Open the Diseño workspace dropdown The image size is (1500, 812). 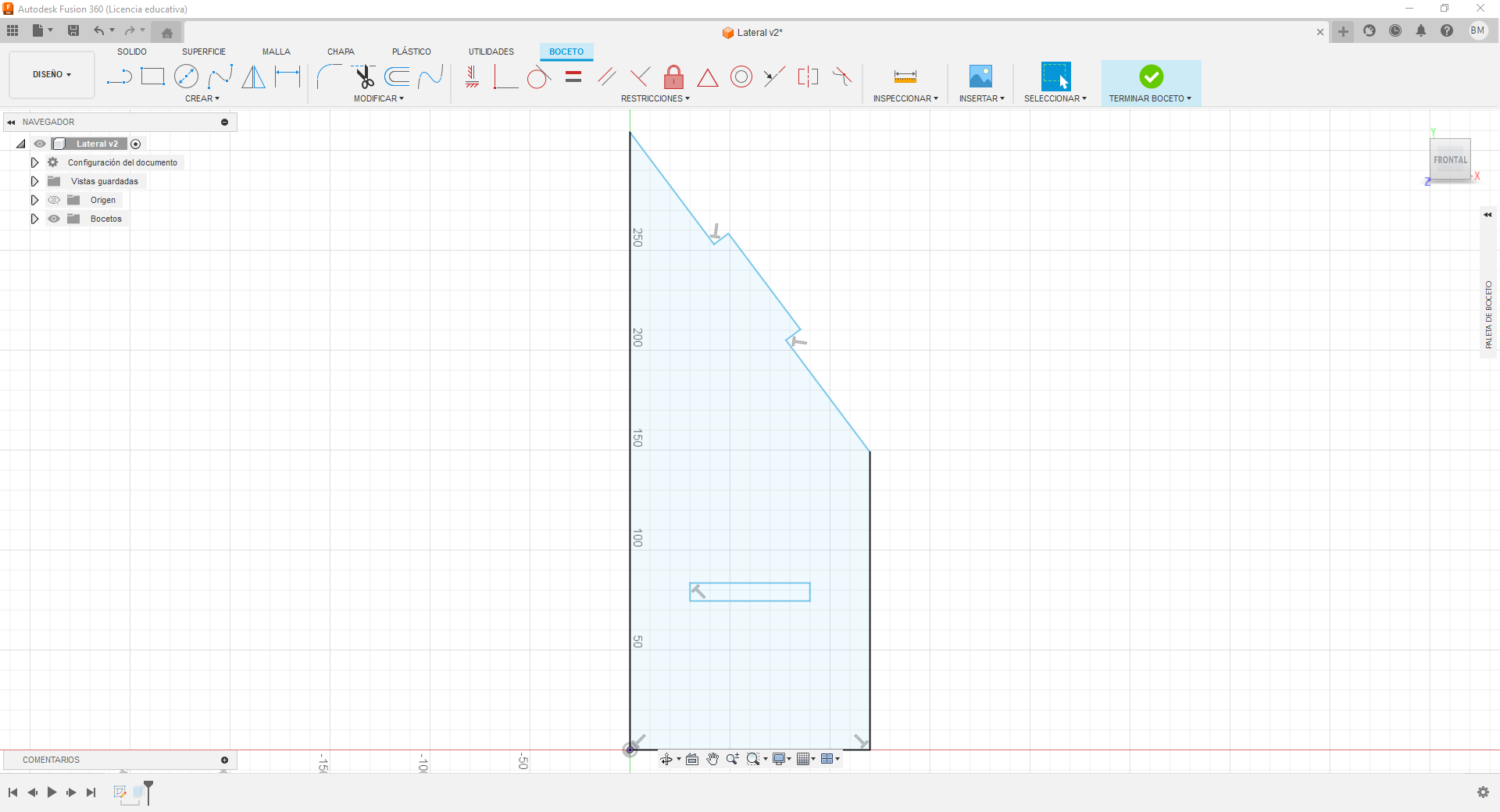(52, 75)
